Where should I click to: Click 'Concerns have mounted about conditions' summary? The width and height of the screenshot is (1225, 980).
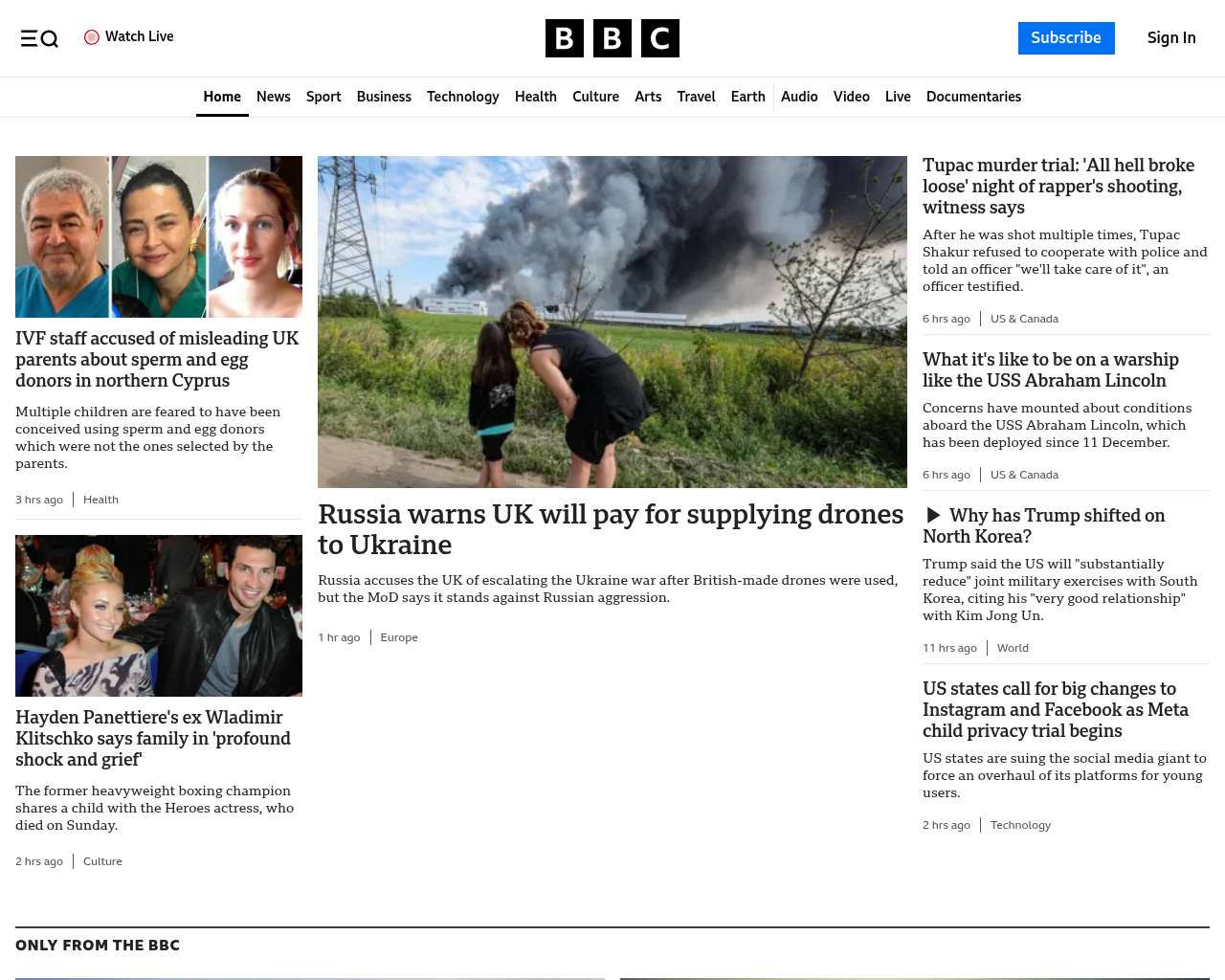coord(1058,425)
